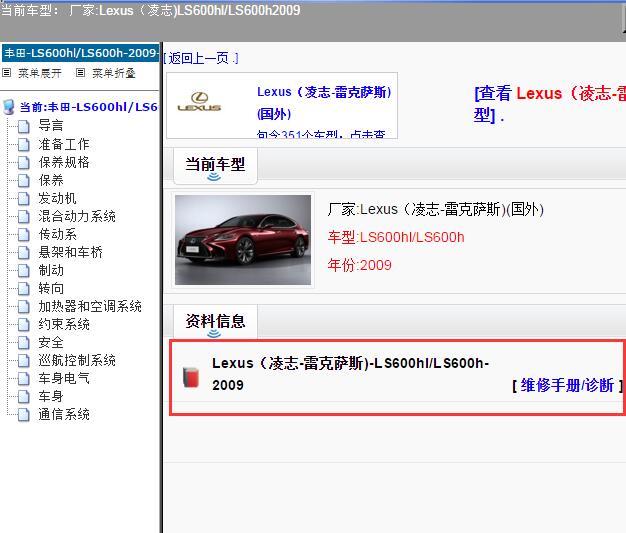Screen dimensions: 626x533
Task: Select the 丰田-LS600hl/LS600h-2009 sidebar header
Action: [80, 53]
